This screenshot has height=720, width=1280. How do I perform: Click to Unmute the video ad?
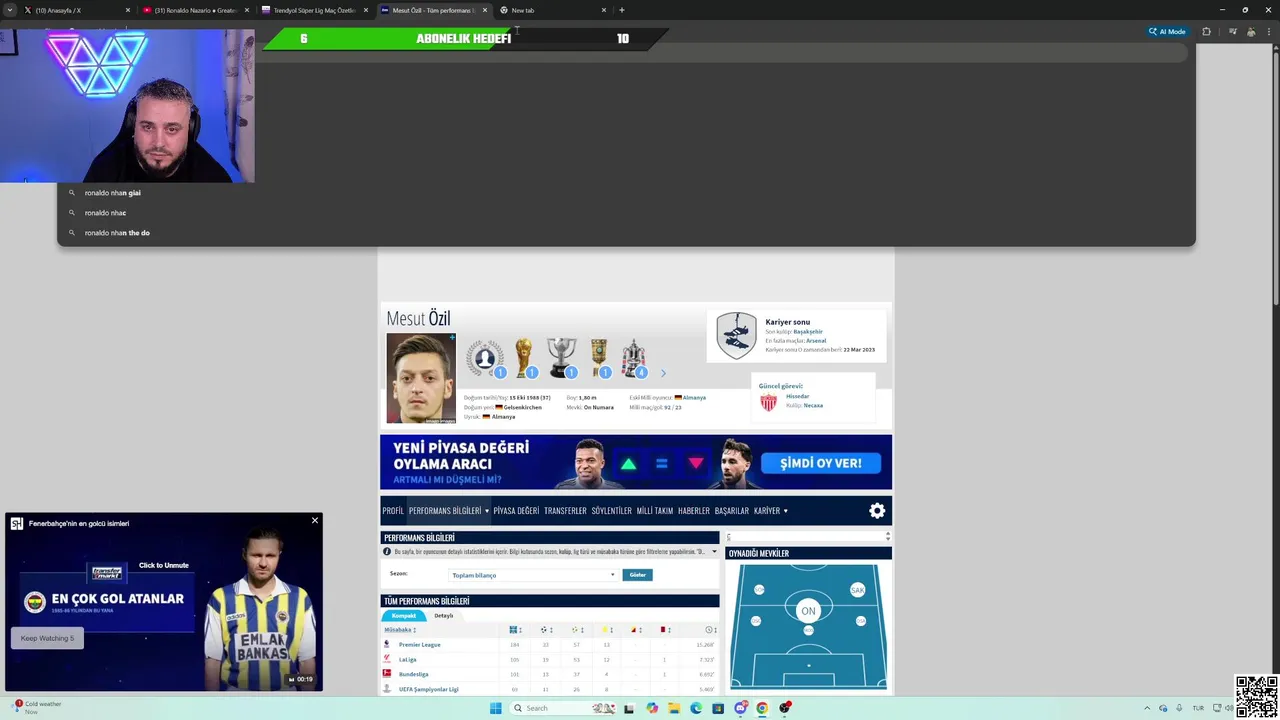pyautogui.click(x=163, y=565)
